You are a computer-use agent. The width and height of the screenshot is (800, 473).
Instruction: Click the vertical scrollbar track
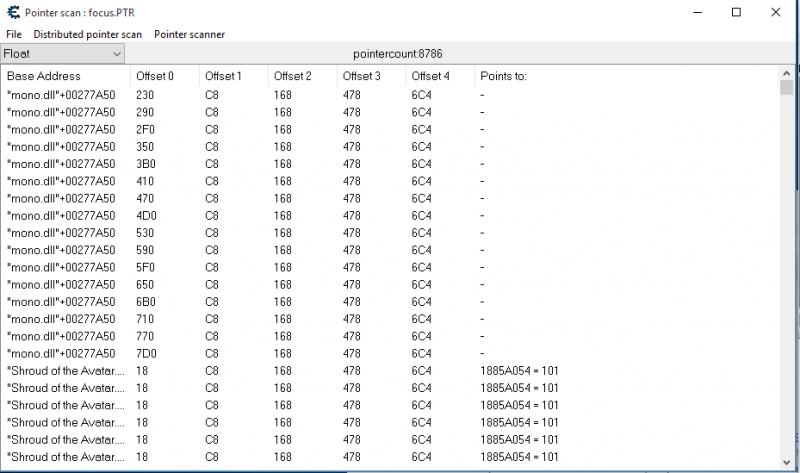click(787, 300)
